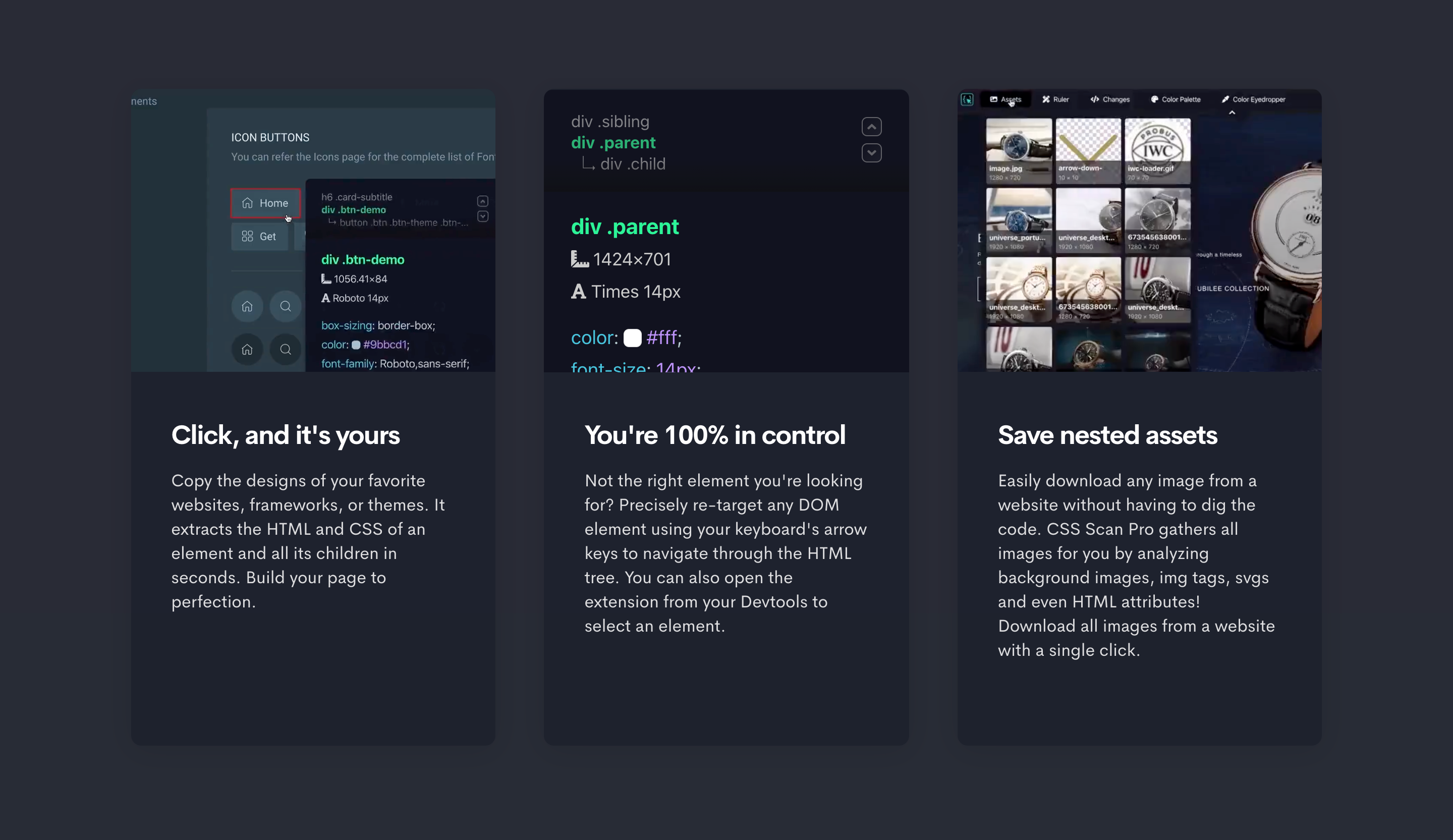Expand the parent element with the up chevron
Viewport: 1453px width, 840px height.
[x=871, y=126]
